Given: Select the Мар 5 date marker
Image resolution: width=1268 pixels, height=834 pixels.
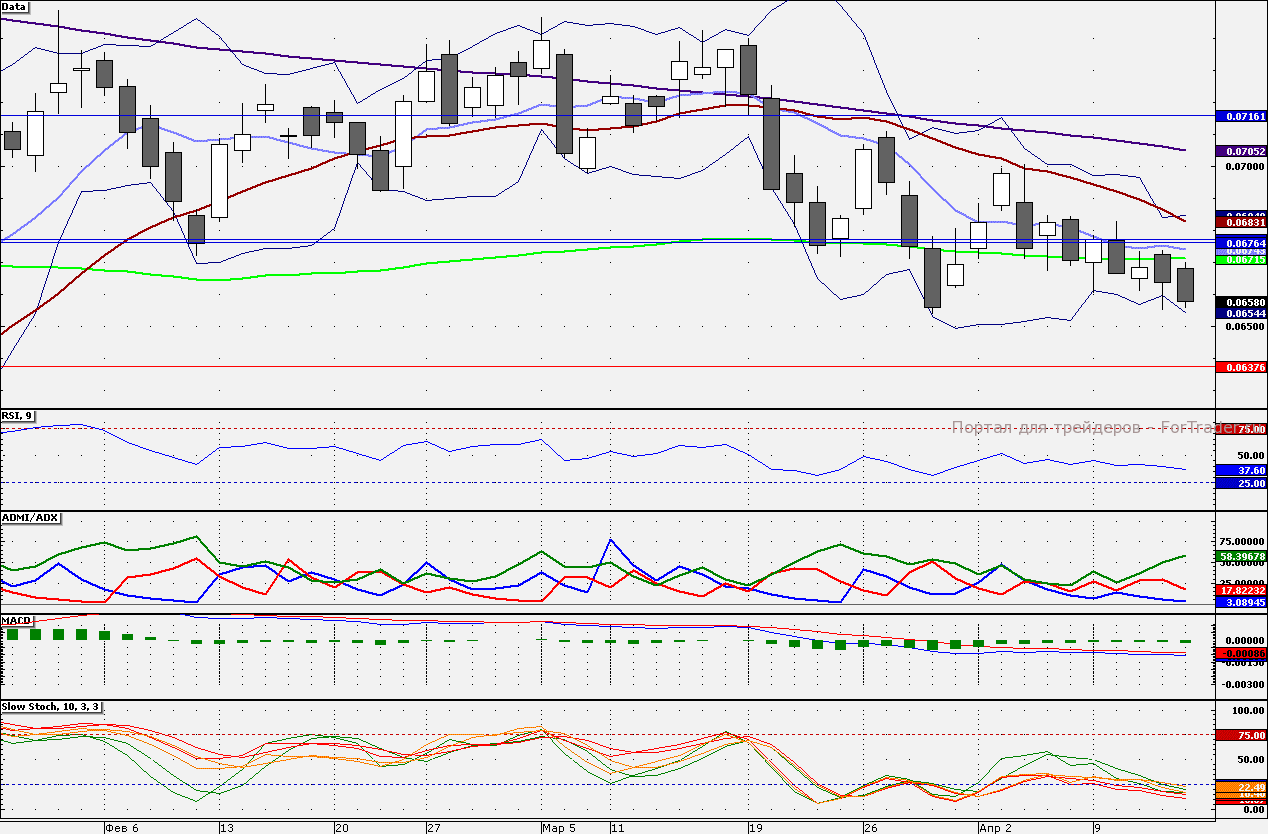Looking at the screenshot, I should pos(558,828).
